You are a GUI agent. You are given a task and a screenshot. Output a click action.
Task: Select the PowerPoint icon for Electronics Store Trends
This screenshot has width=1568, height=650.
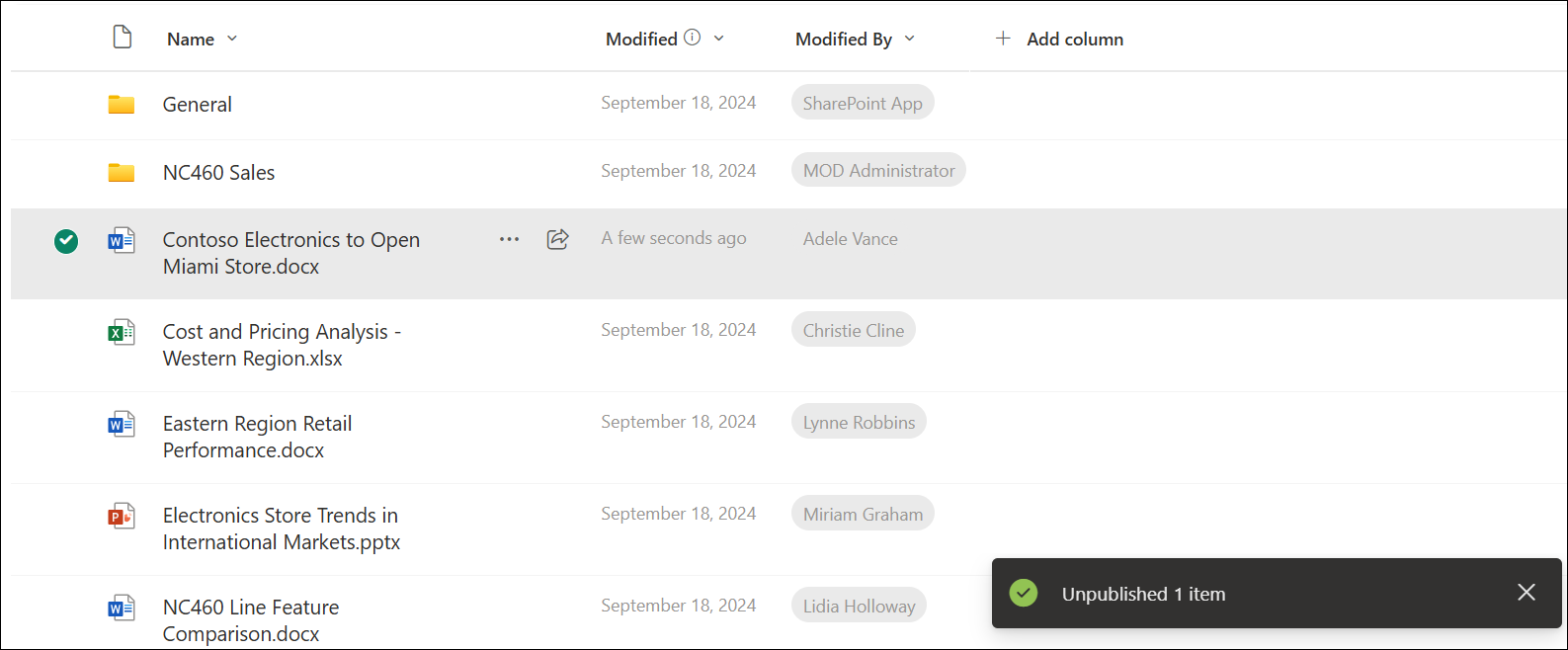tap(122, 516)
